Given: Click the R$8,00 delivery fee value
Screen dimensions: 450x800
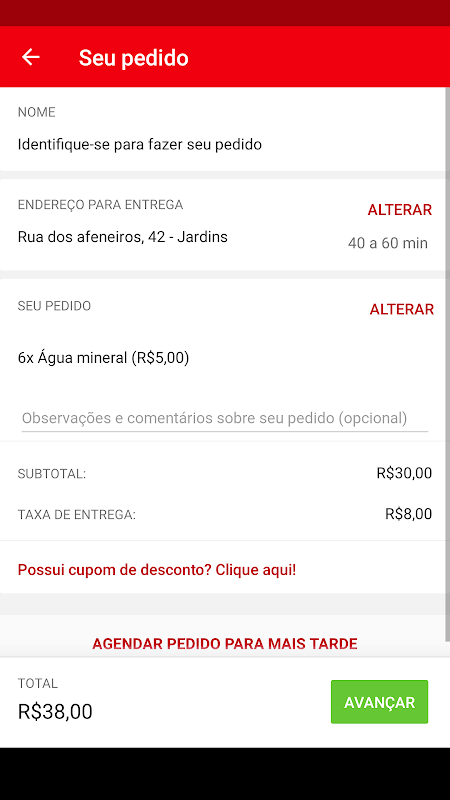Looking at the screenshot, I should (x=409, y=514).
